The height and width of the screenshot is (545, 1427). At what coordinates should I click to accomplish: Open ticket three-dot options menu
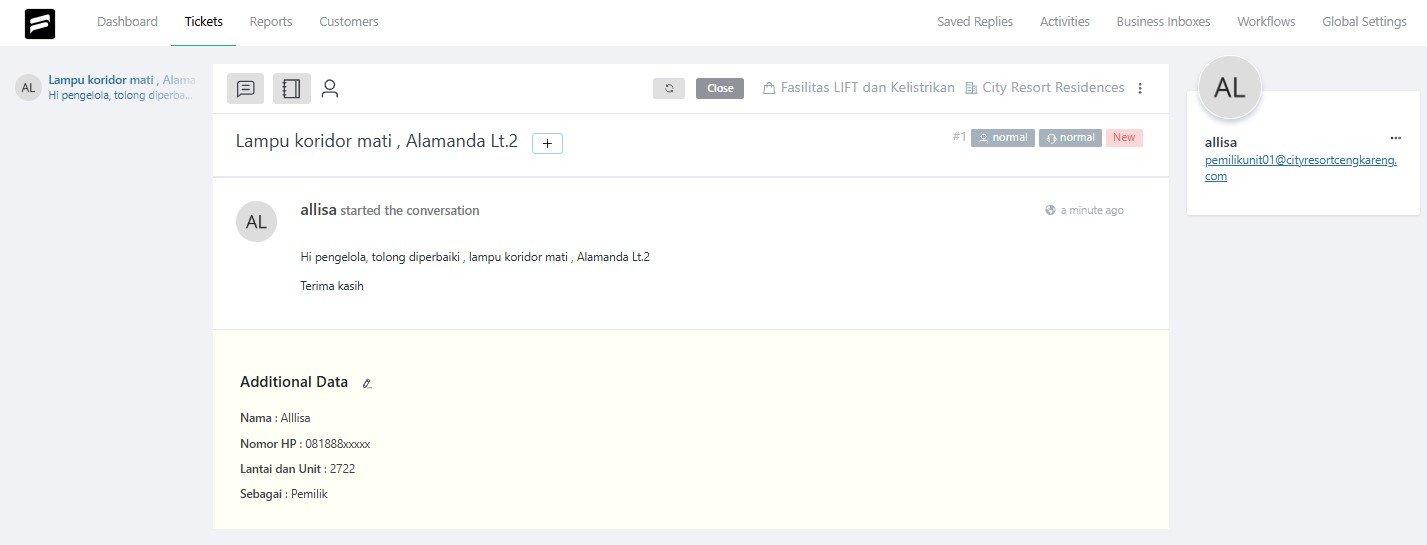tap(1140, 88)
